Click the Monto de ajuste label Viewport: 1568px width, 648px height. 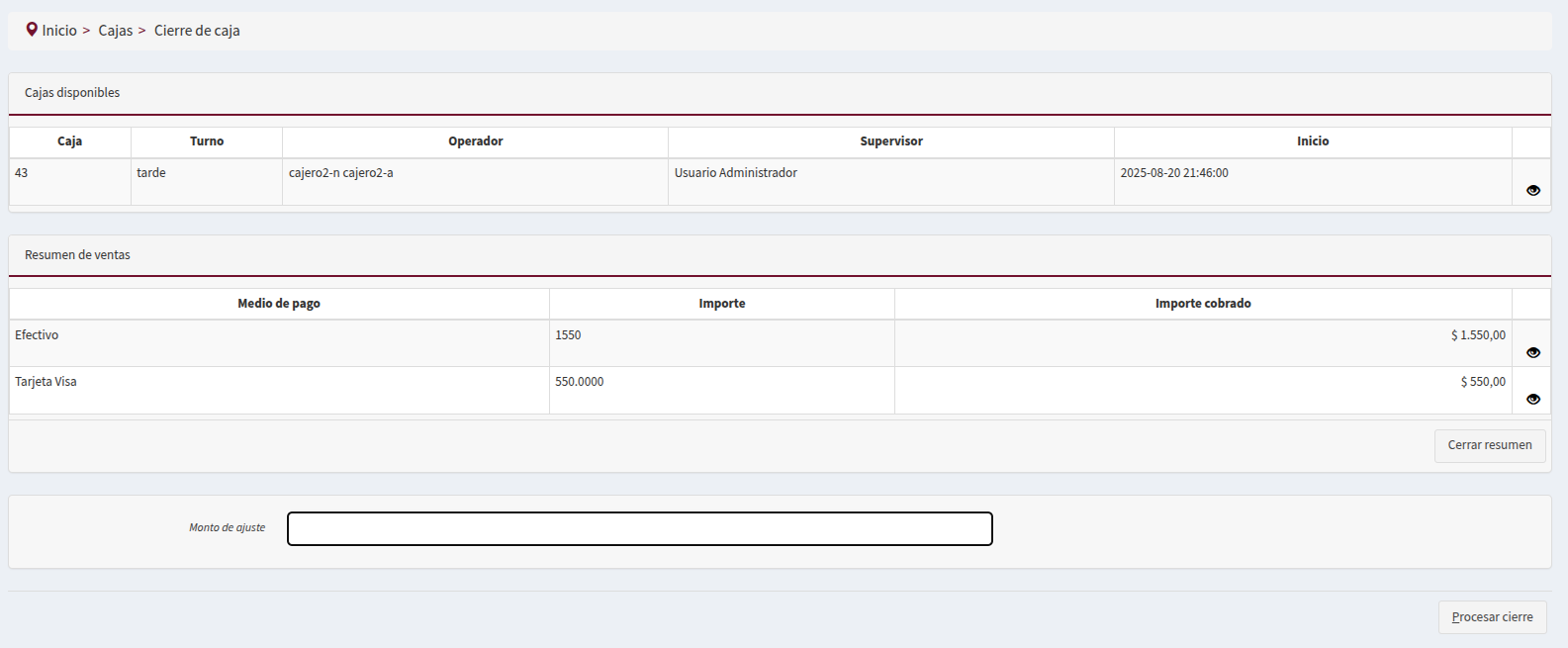pos(227,527)
